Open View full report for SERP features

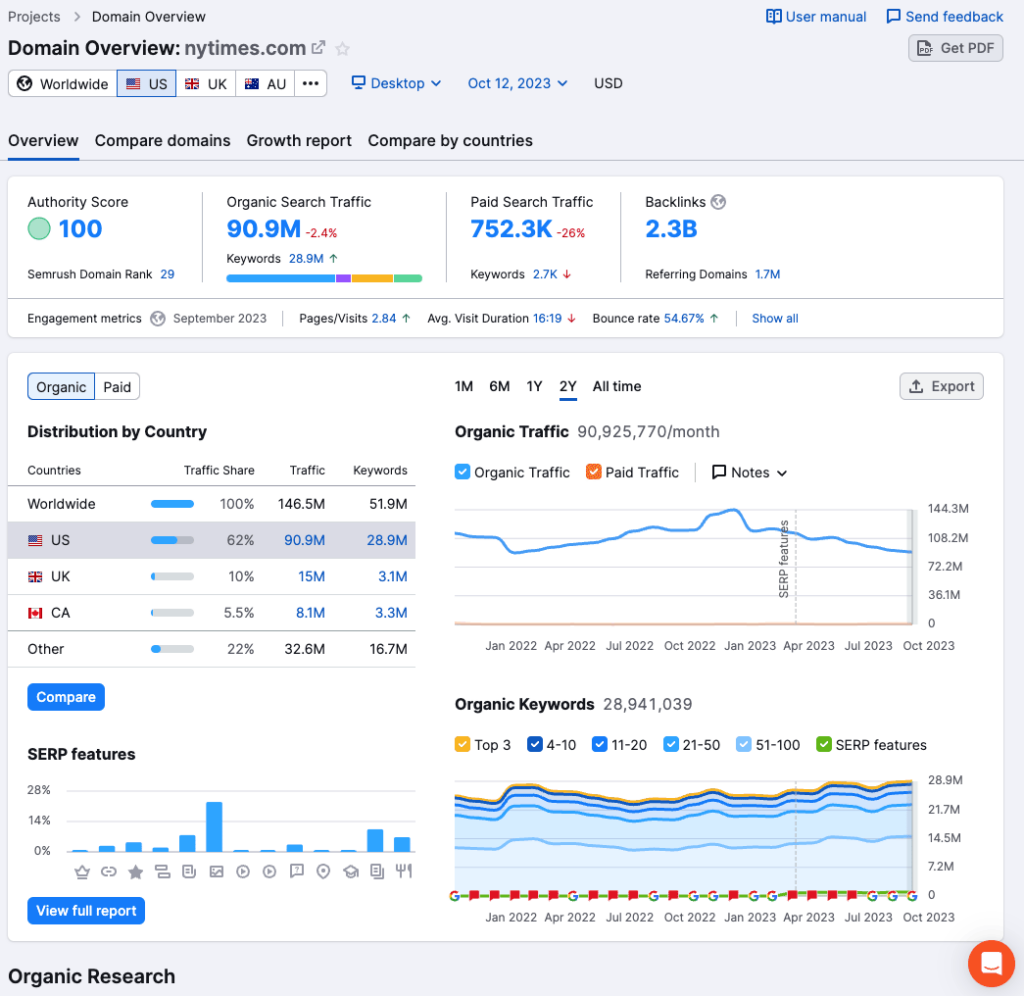85,910
